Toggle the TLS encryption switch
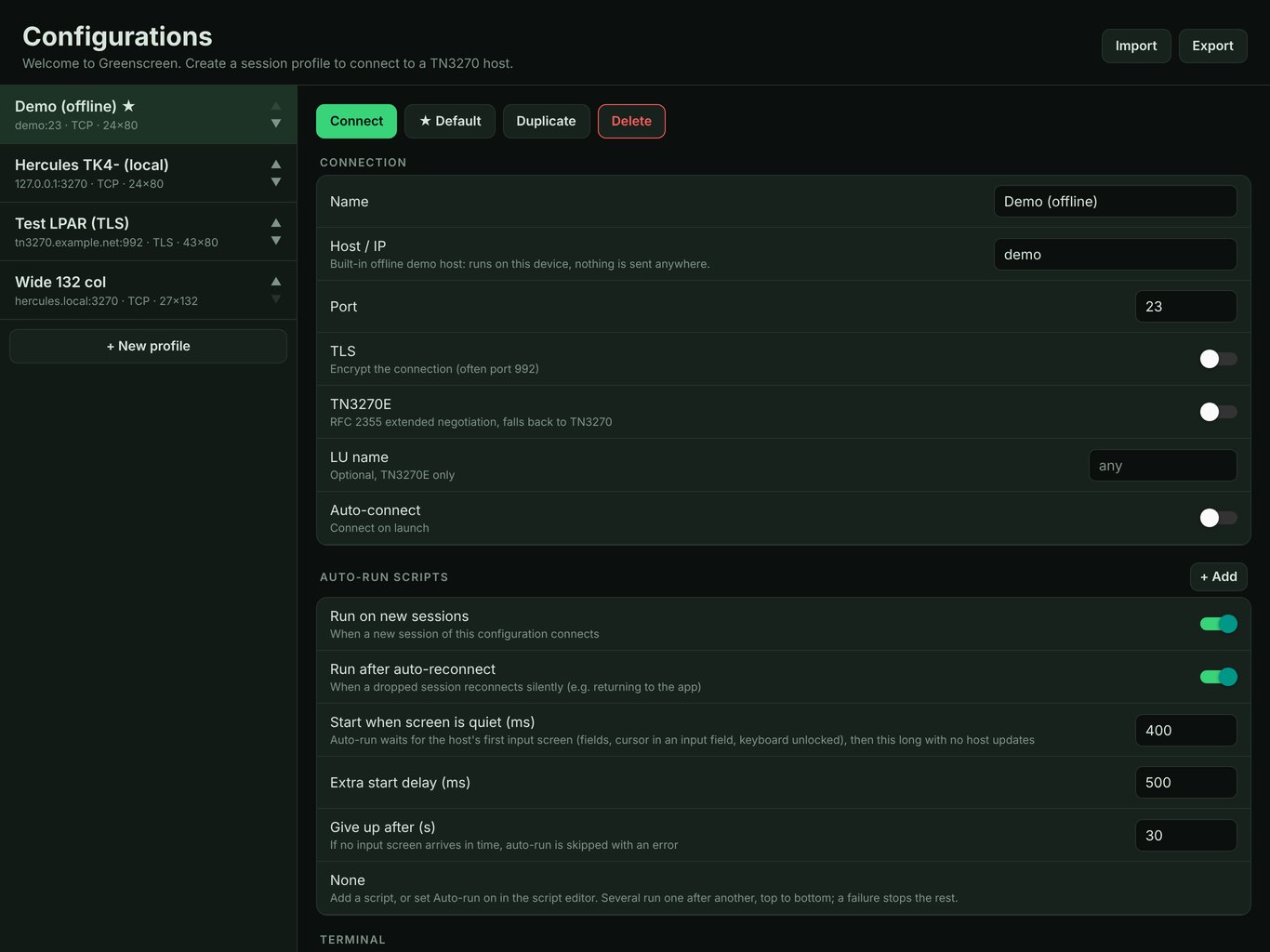 point(1218,359)
